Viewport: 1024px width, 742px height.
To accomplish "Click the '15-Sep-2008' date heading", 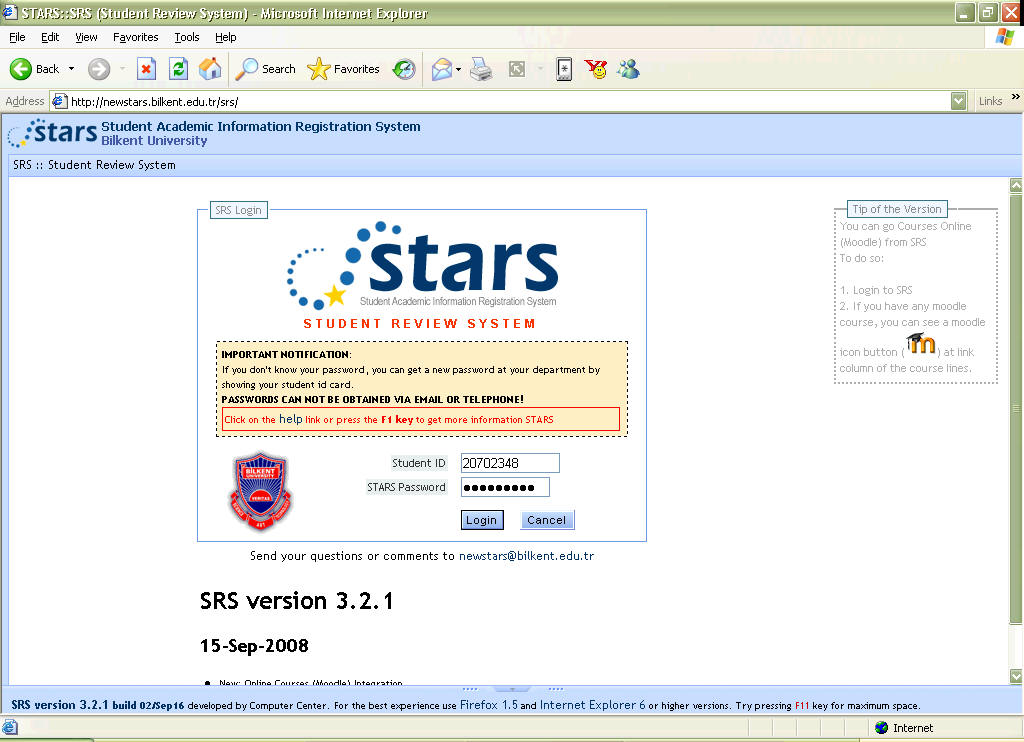I will (x=254, y=646).
